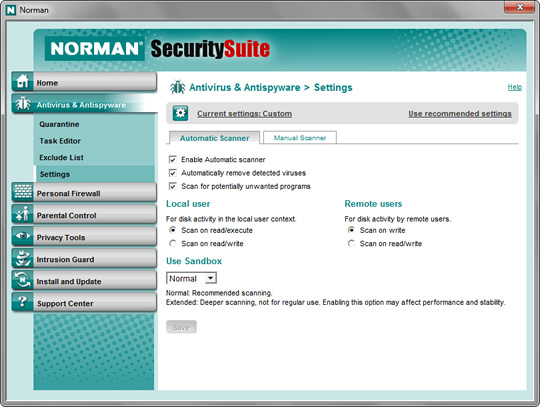Click the Parental Control family icon
540x407 pixels.
coord(22,214)
